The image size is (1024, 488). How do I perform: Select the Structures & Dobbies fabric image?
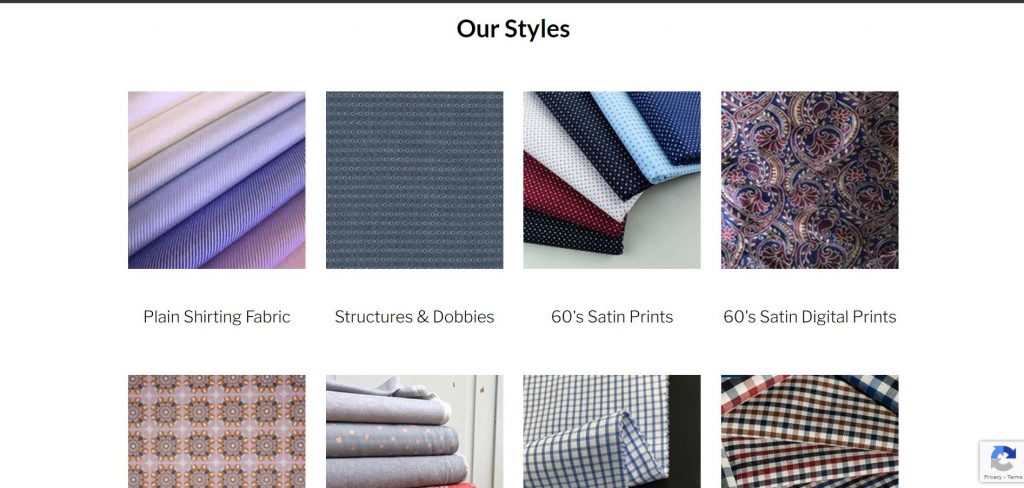tap(415, 180)
